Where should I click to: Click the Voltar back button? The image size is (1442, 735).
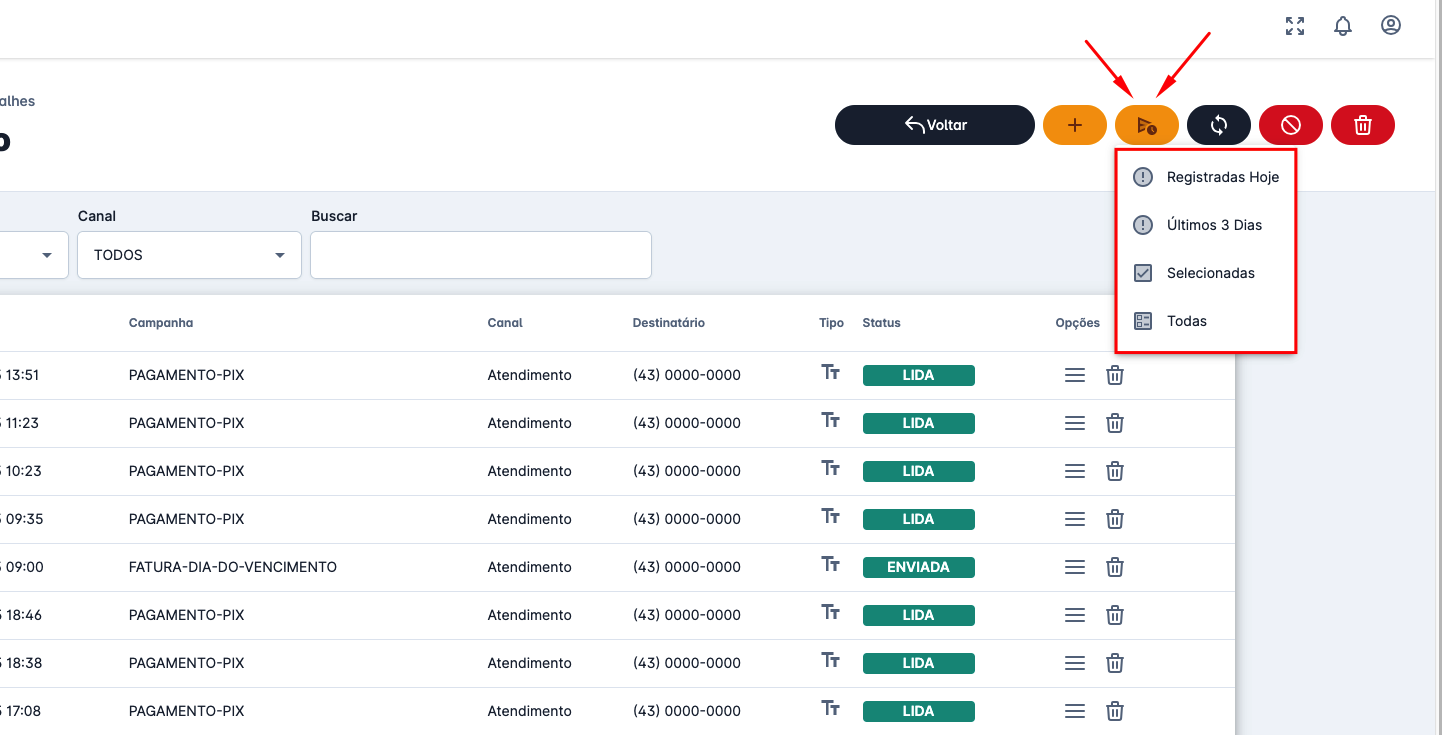pyautogui.click(x=935, y=125)
